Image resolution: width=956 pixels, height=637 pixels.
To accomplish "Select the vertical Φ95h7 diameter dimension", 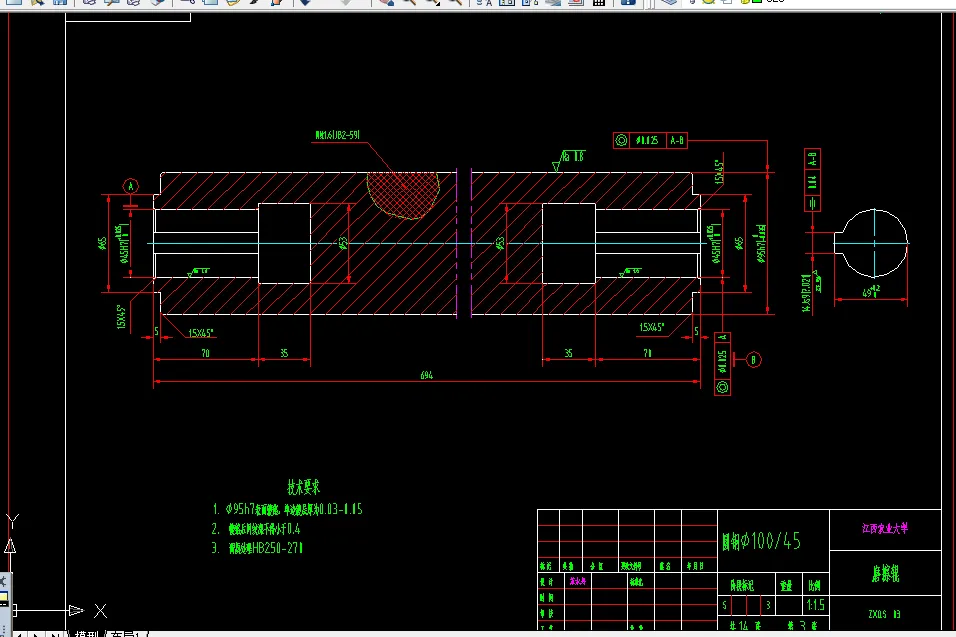I will coord(761,244).
